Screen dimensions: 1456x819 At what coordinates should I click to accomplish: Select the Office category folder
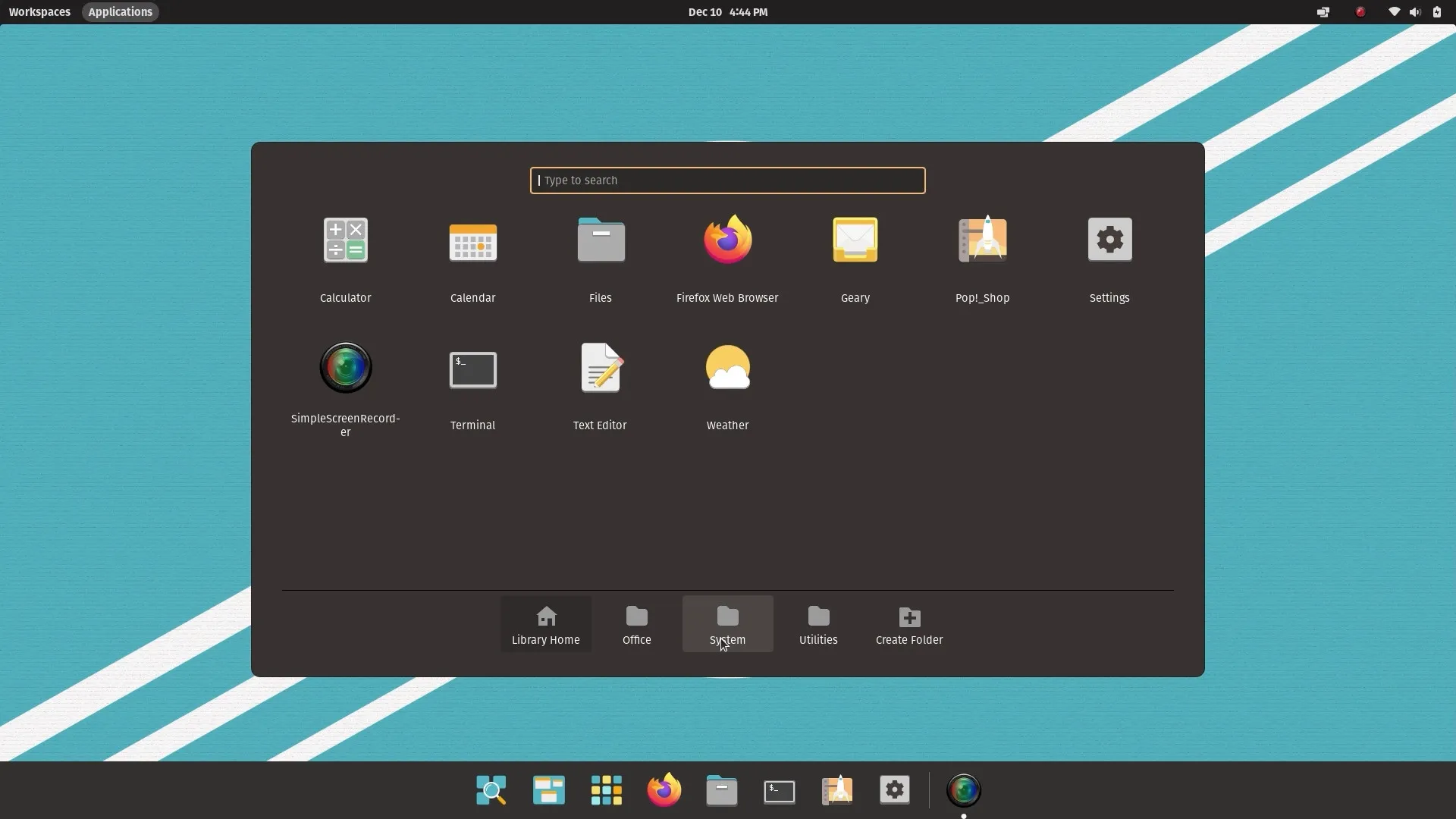(635, 624)
